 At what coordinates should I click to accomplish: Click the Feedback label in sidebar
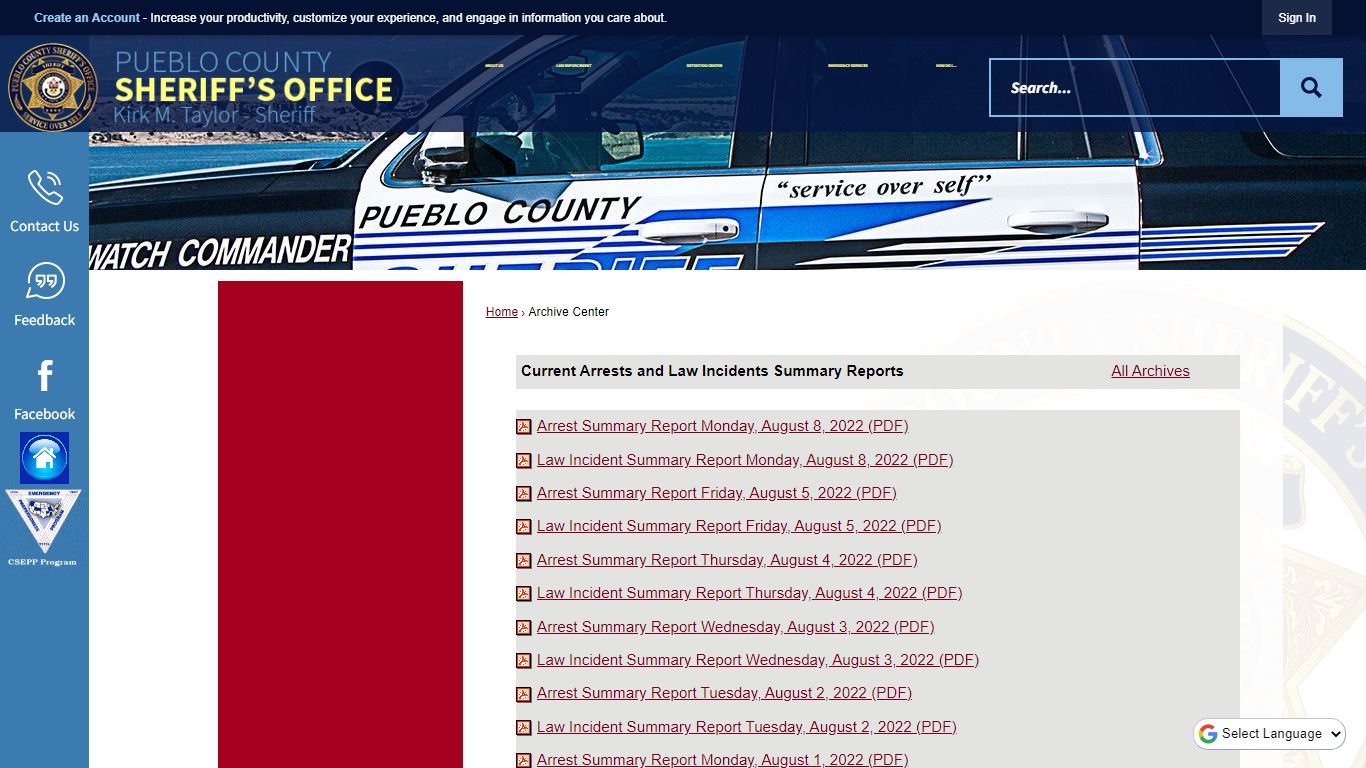point(44,321)
